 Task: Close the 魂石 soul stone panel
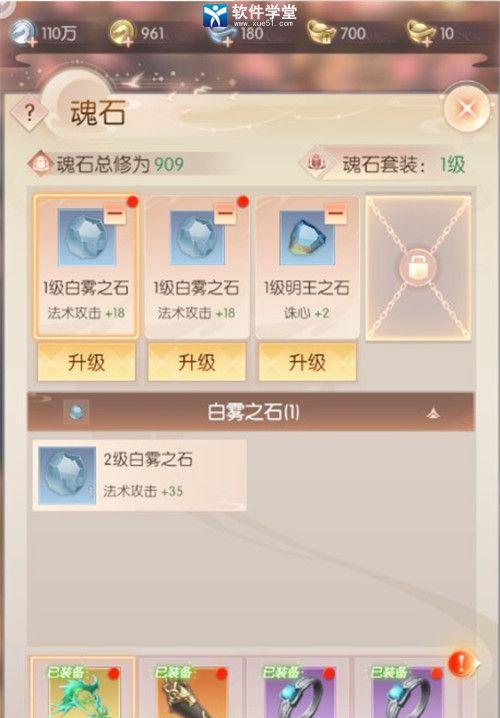coord(467,109)
